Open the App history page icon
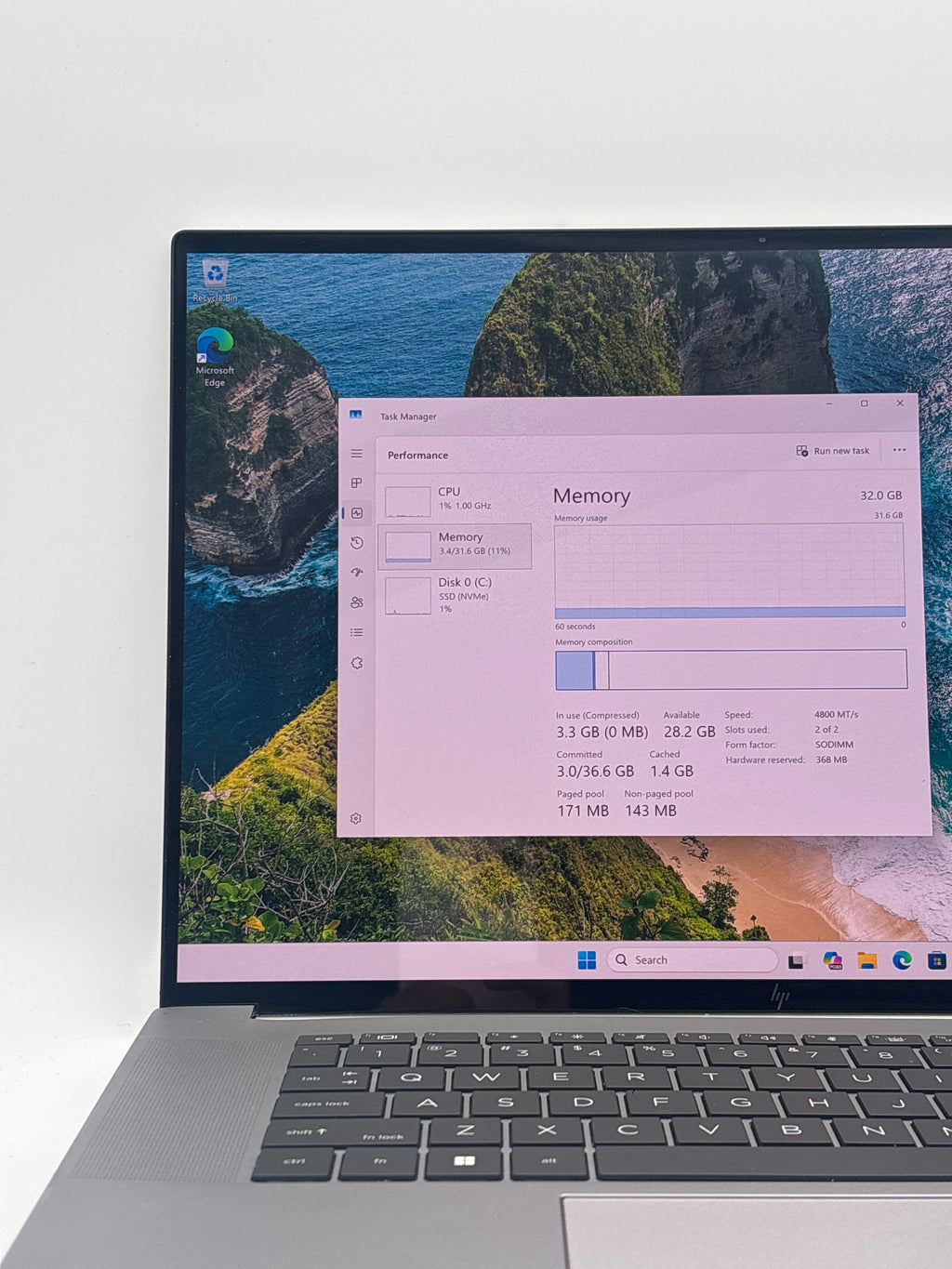Image resolution: width=952 pixels, height=1269 pixels. pyautogui.click(x=357, y=543)
